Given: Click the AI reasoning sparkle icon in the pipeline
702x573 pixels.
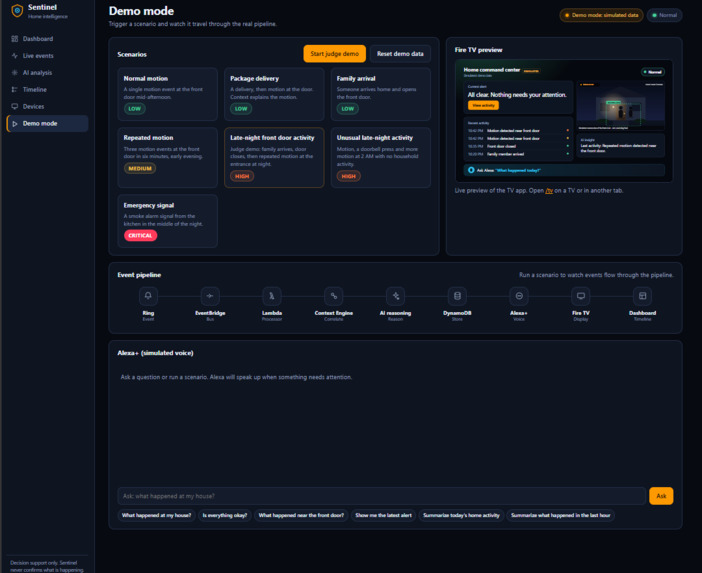Looking at the screenshot, I should click(396, 296).
